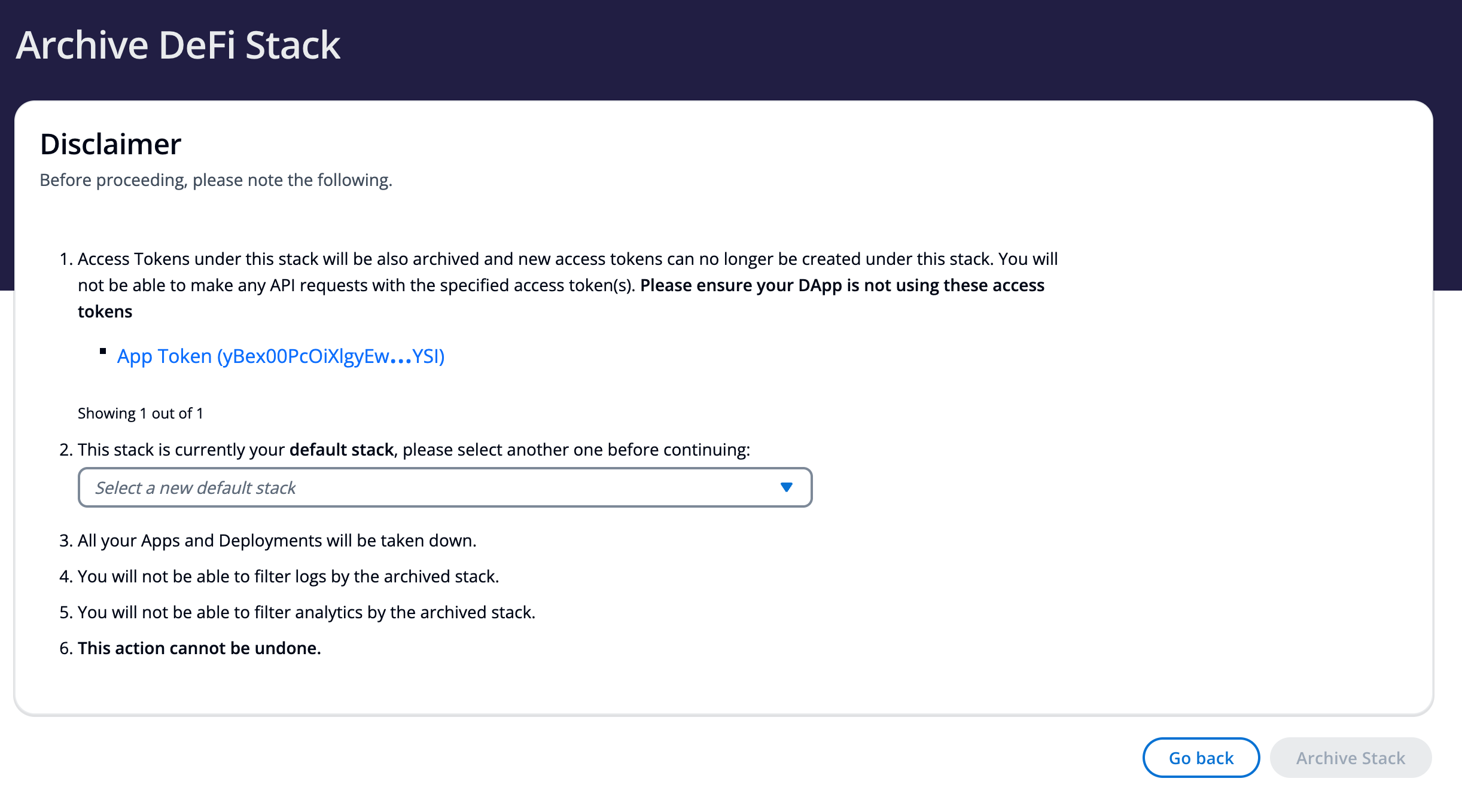
Task: Open the App Token (yBex00PcOiXlgyEw...YSI) link
Action: [x=281, y=356]
